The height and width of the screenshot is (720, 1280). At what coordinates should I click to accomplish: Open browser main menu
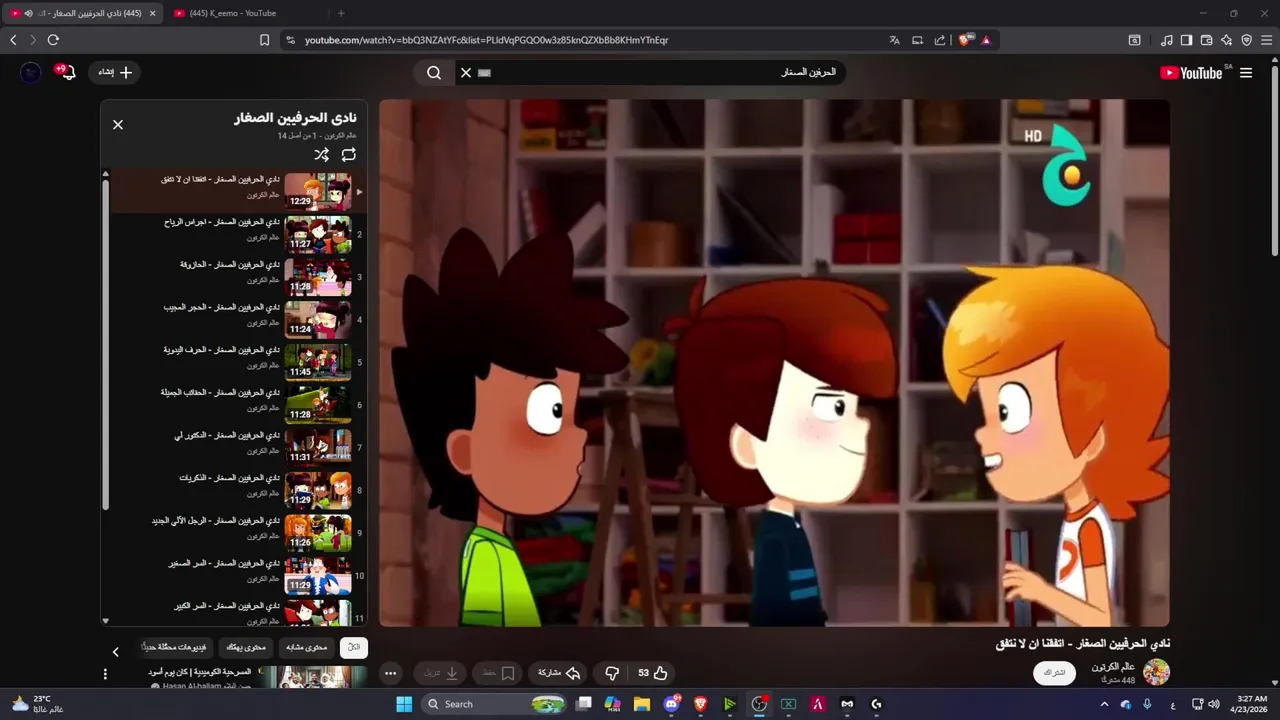click(x=1266, y=40)
